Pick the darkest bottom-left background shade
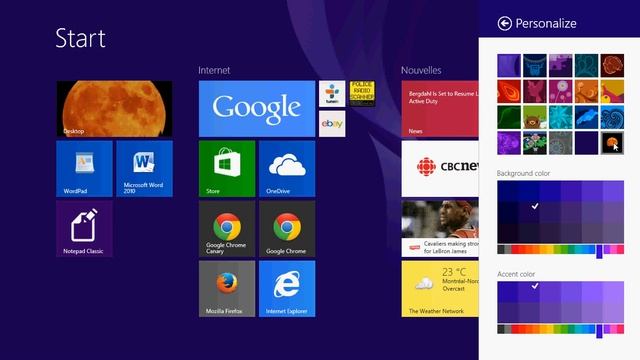 (x=508, y=233)
